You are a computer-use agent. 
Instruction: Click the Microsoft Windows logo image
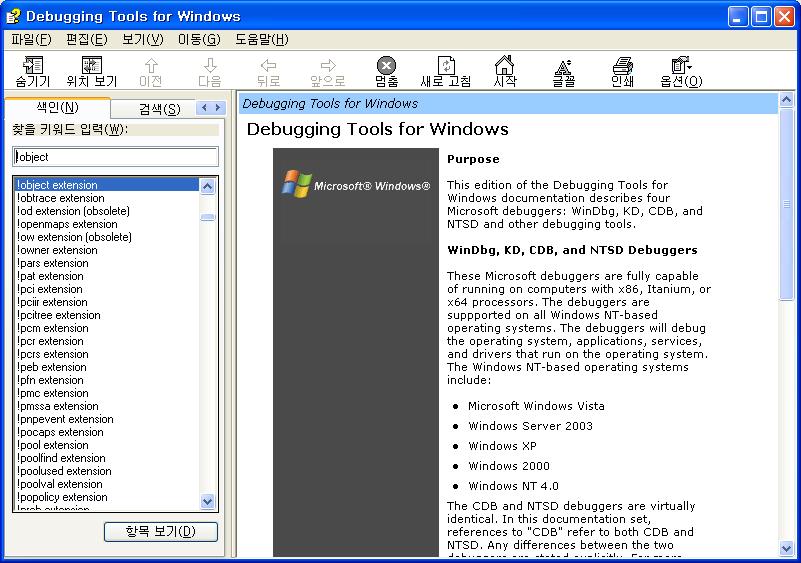click(x=356, y=184)
